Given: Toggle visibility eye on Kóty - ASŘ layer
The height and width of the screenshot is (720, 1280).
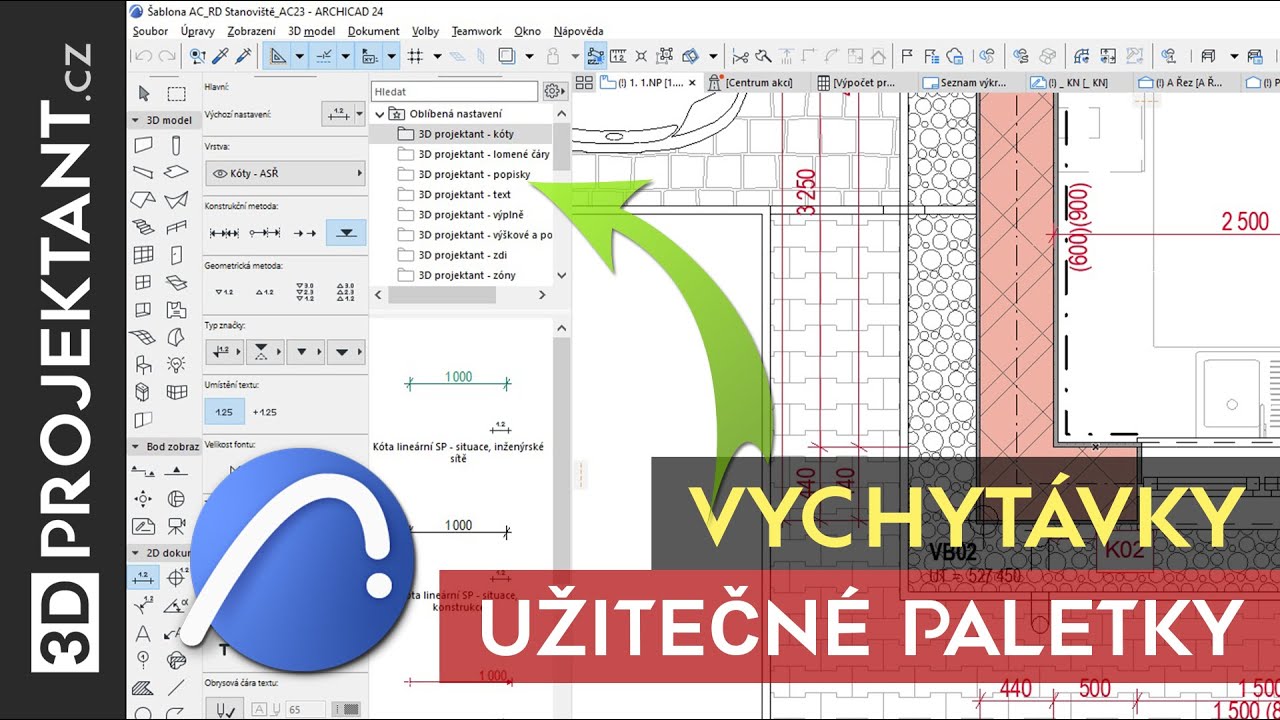Looking at the screenshot, I should pos(220,174).
